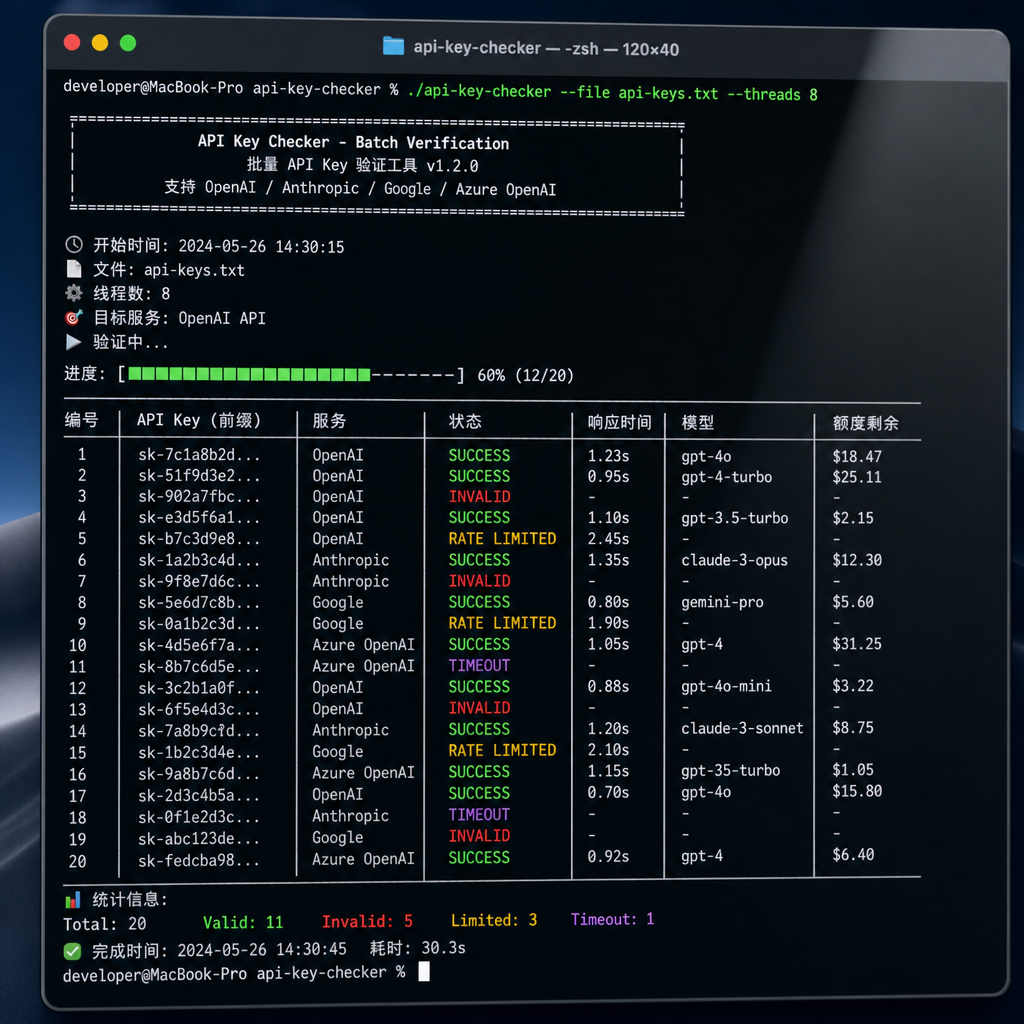The height and width of the screenshot is (1024, 1024).
Task: Click balance $18.47
Action: [x=857, y=456]
